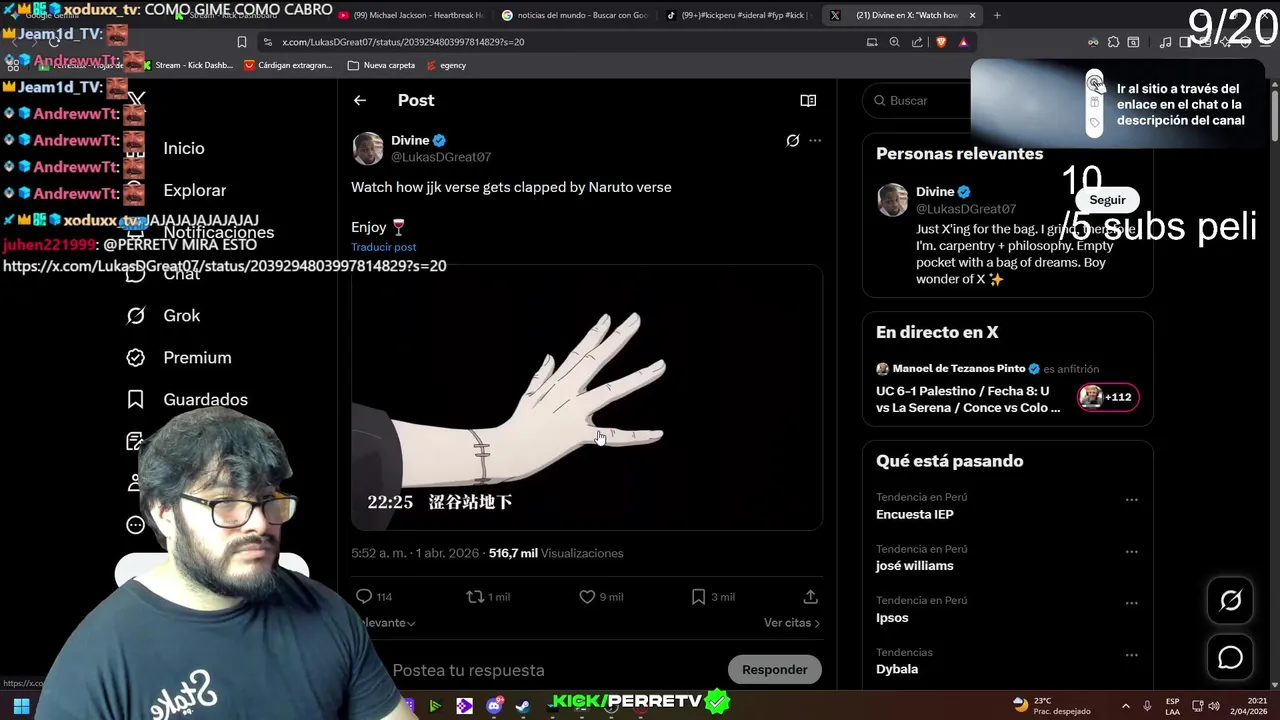Open options for the Encuesta IEP trend
This screenshot has height=720, width=1280.
[1131, 499]
